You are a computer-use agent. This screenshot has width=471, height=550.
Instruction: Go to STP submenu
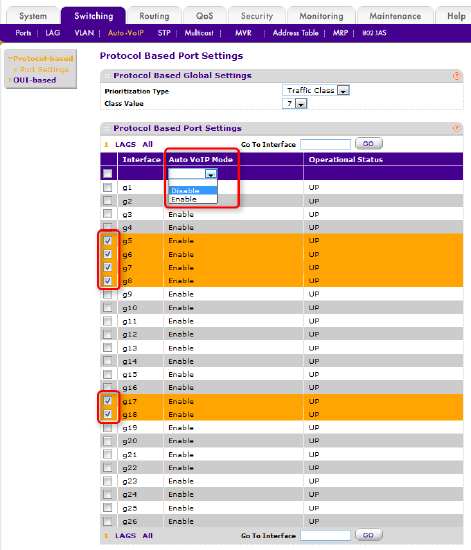click(x=164, y=33)
